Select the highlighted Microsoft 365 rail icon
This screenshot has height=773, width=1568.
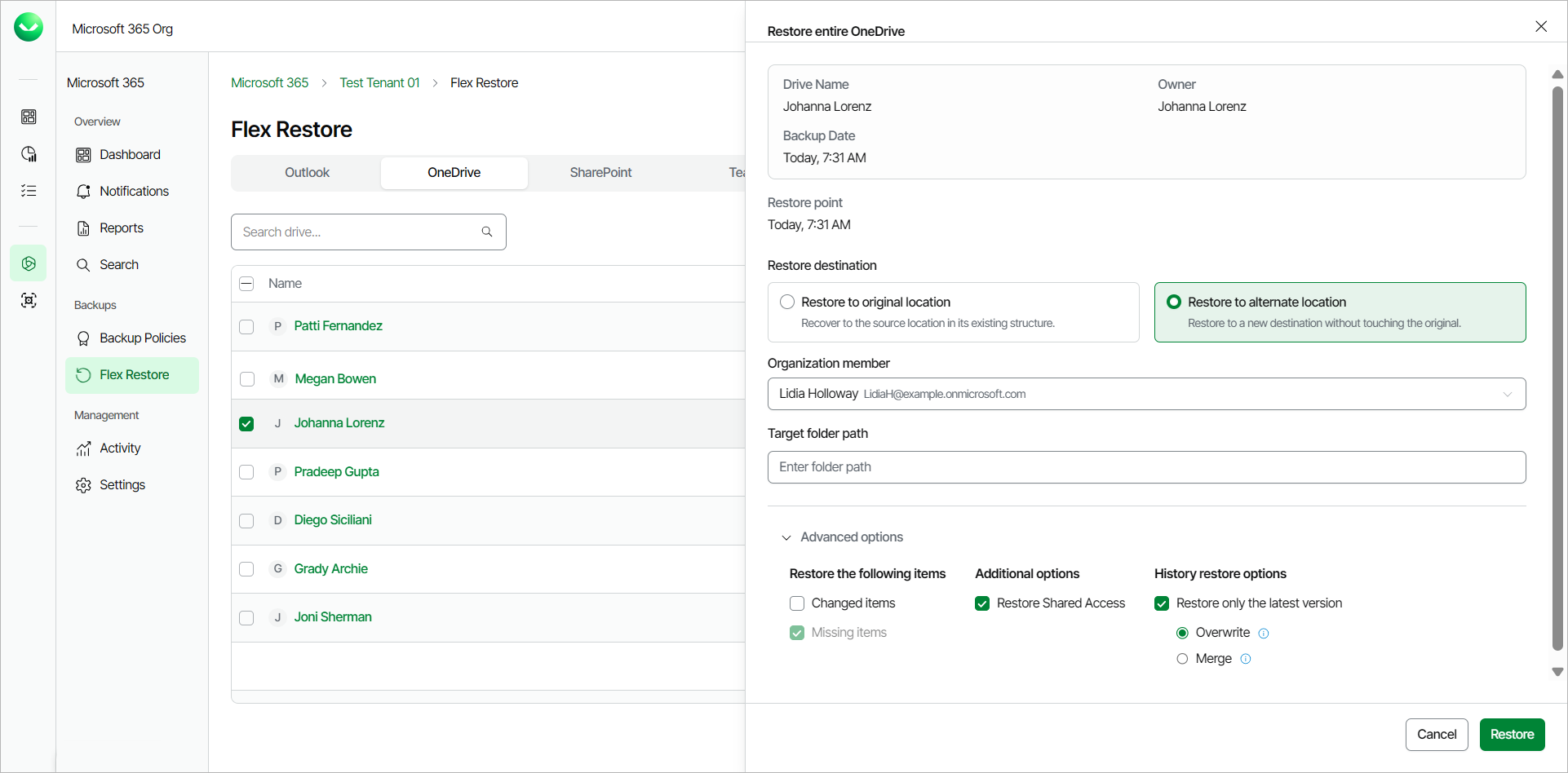29,263
